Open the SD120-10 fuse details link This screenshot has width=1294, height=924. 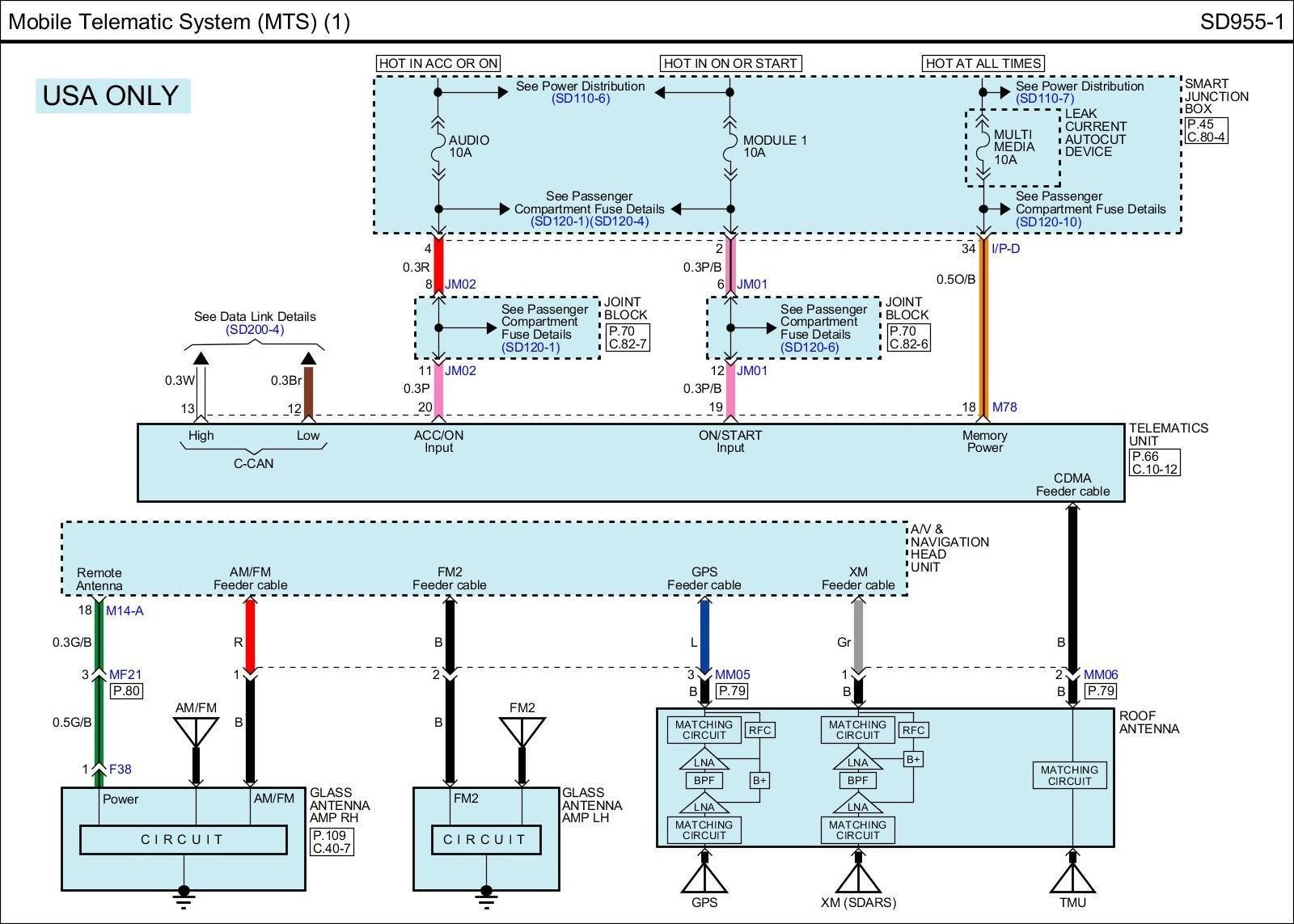[x=1048, y=222]
